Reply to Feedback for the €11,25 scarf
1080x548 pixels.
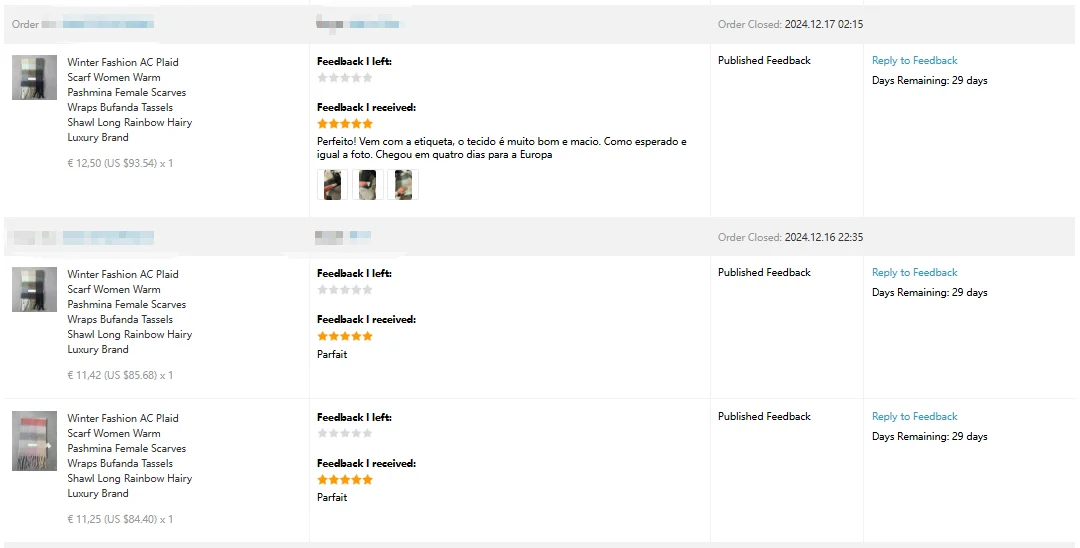point(914,417)
